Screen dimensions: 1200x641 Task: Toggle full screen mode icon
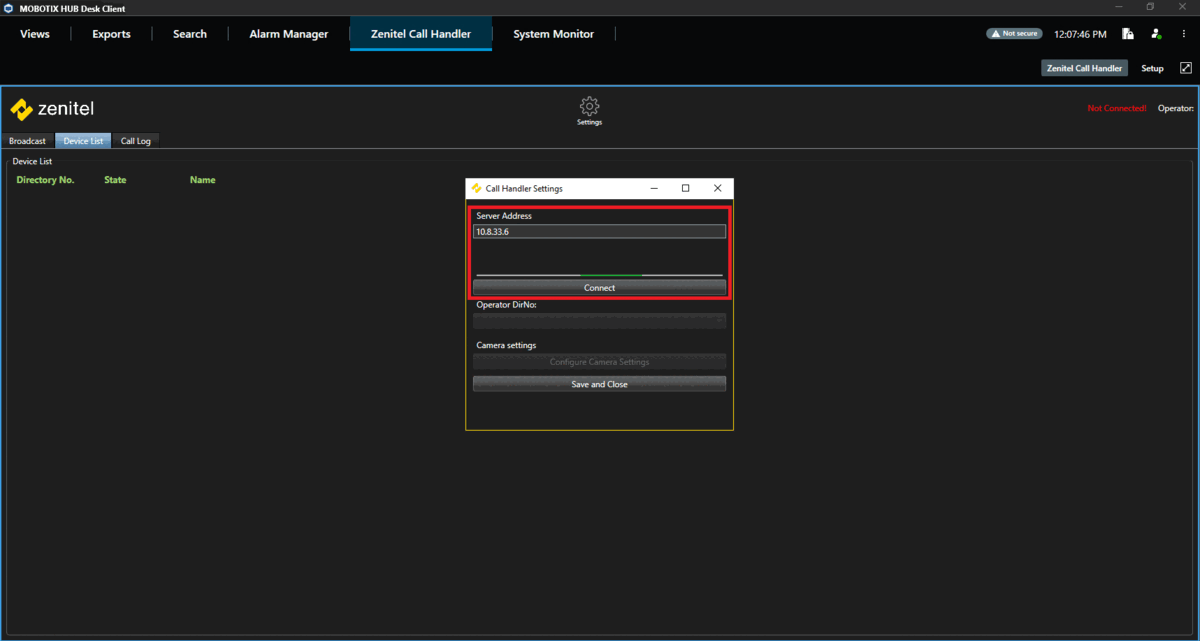1186,68
